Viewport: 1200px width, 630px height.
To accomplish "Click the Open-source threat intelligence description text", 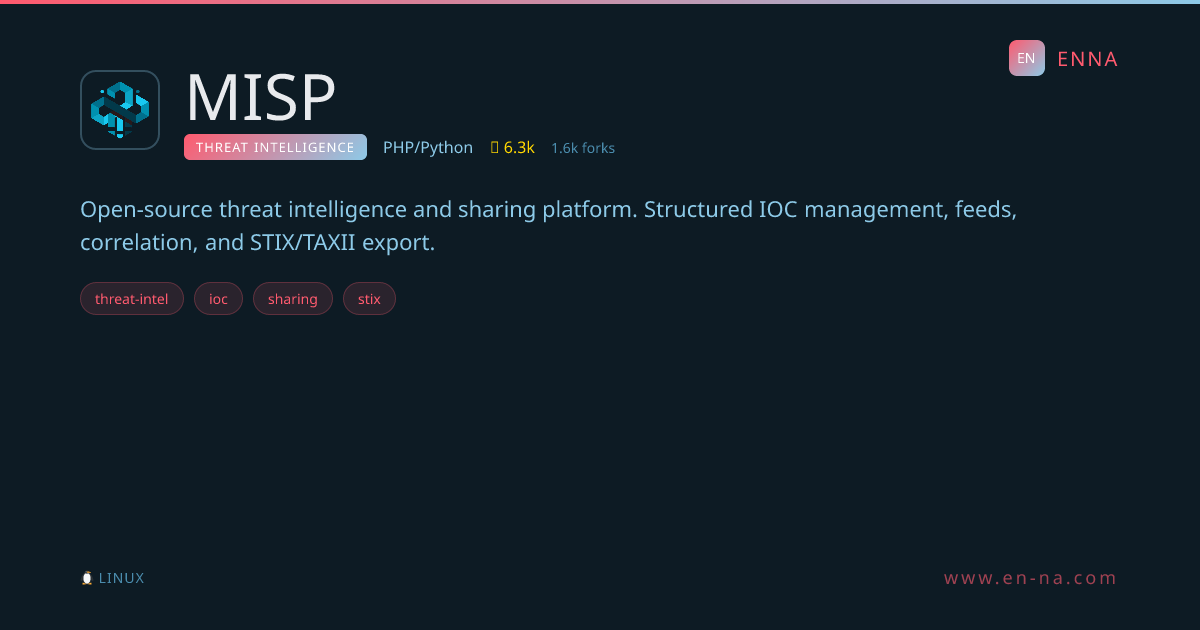I will 548,226.
